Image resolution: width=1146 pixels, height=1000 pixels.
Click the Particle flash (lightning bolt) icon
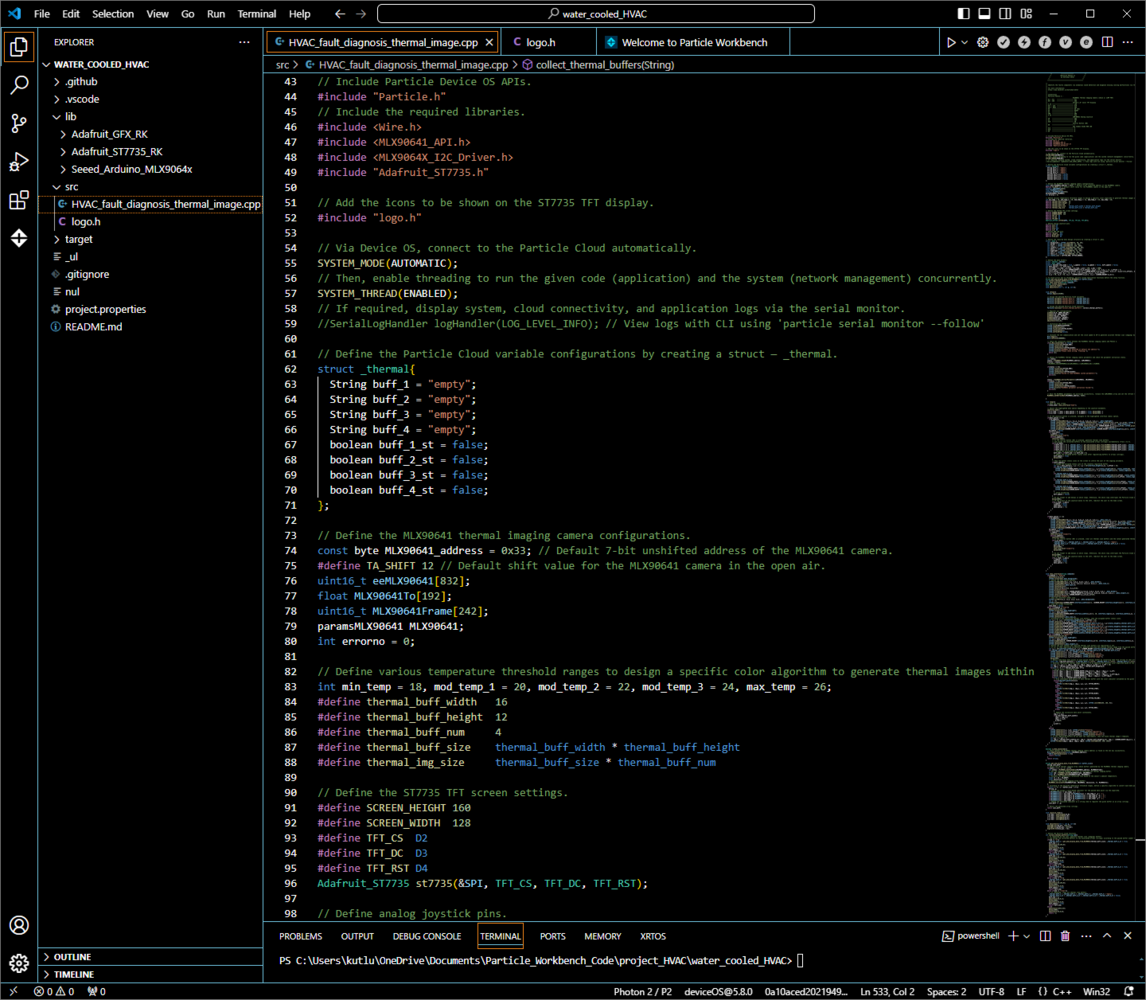tap(1024, 42)
